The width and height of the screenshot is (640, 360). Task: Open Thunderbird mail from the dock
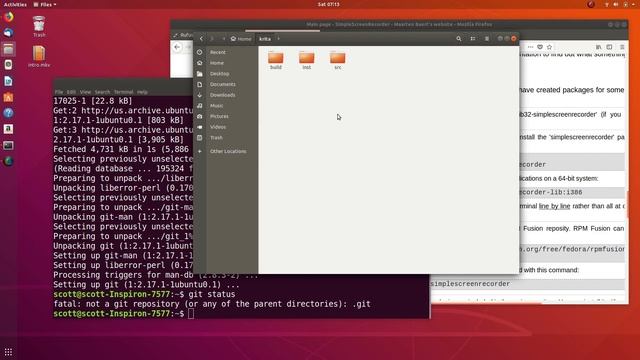[x=8, y=33]
